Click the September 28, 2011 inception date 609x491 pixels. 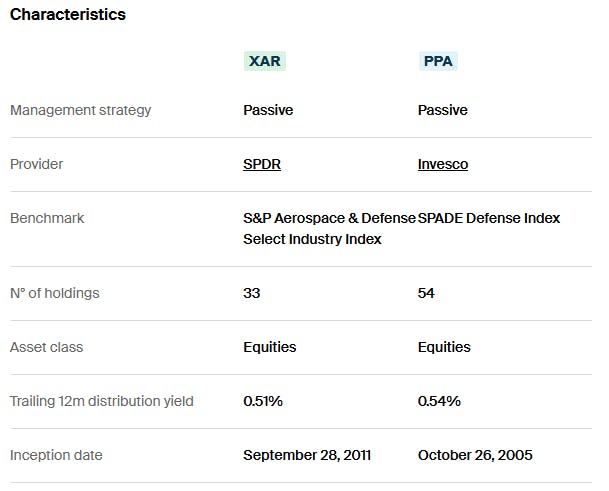[307, 455]
